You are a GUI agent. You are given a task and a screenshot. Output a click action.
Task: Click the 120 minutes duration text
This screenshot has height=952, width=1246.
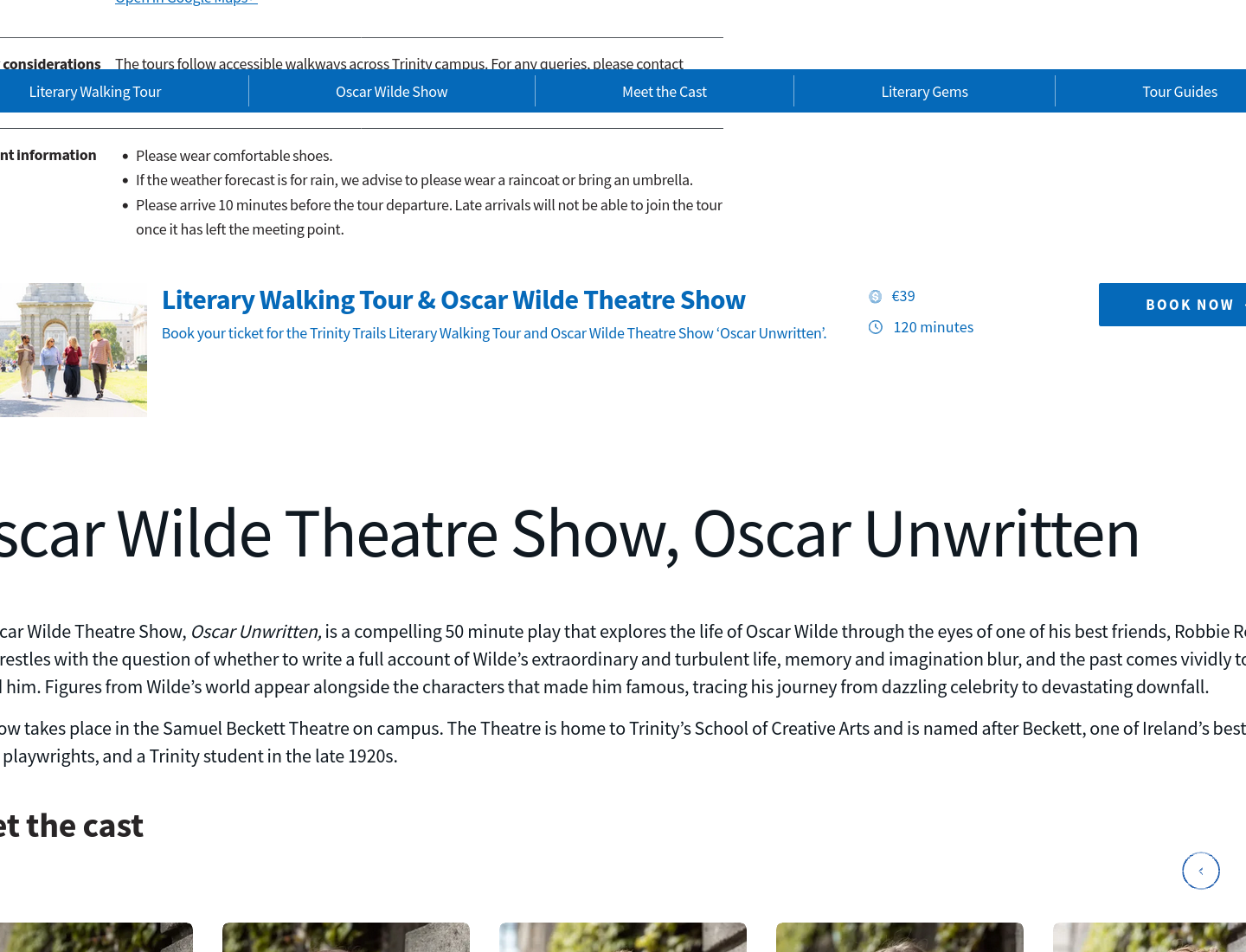pyautogui.click(x=934, y=327)
